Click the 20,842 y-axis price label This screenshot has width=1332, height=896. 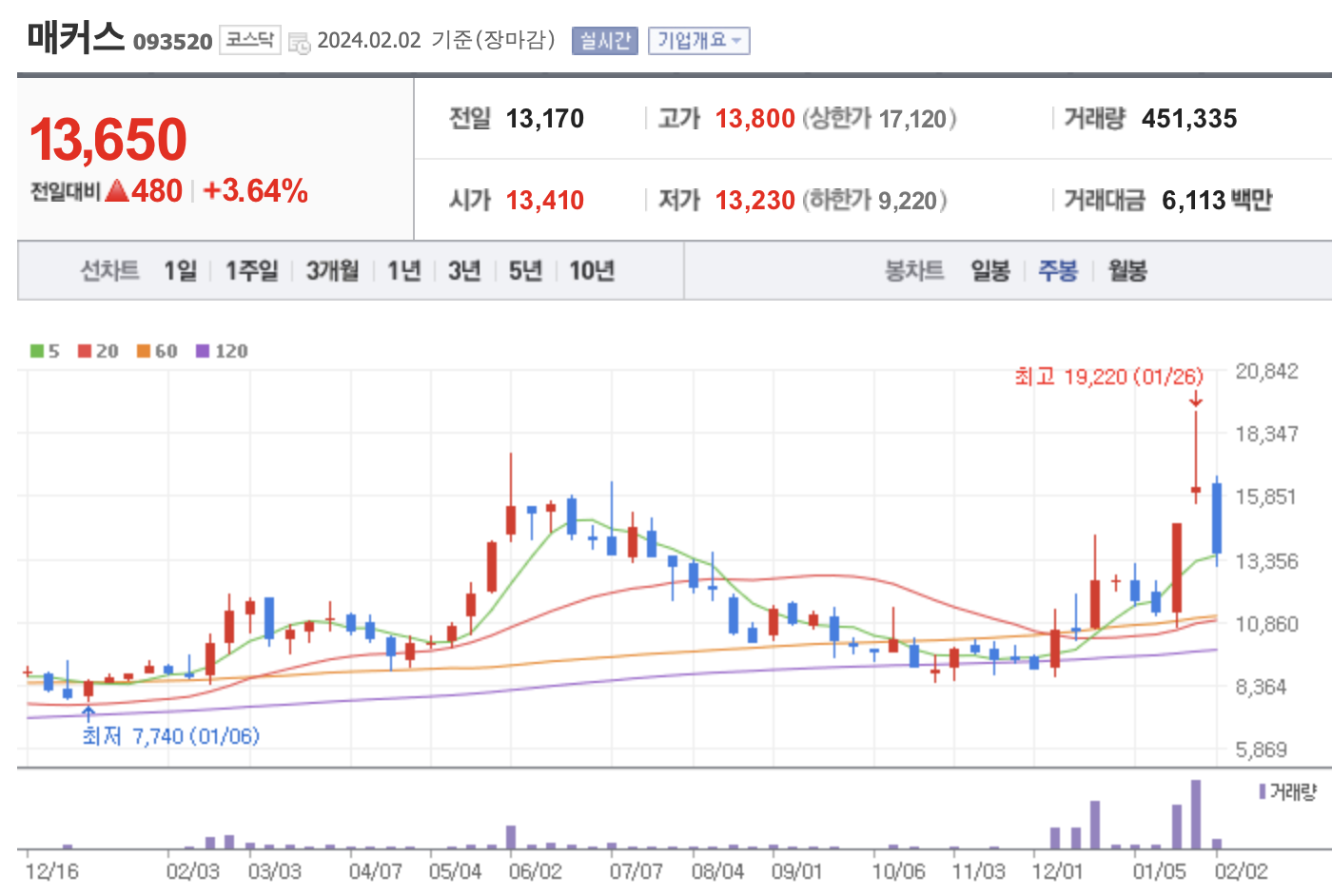point(1266,371)
